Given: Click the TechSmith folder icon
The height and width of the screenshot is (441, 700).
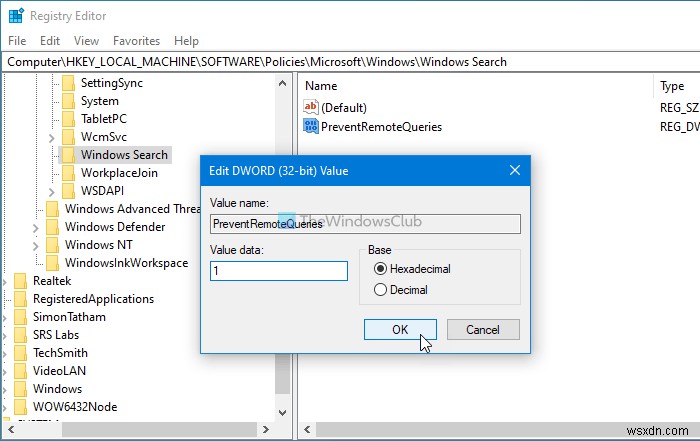Looking at the screenshot, I should pos(20,353).
